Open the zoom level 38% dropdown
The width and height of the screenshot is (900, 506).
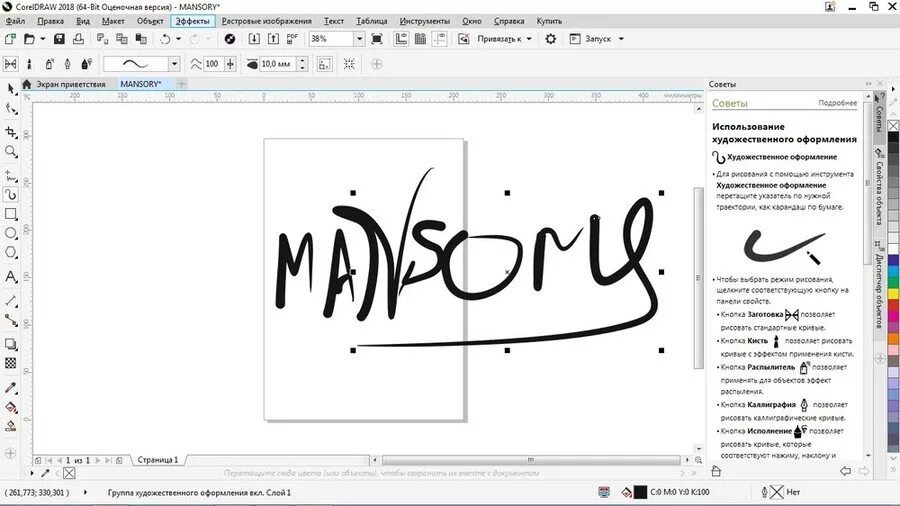click(359, 39)
